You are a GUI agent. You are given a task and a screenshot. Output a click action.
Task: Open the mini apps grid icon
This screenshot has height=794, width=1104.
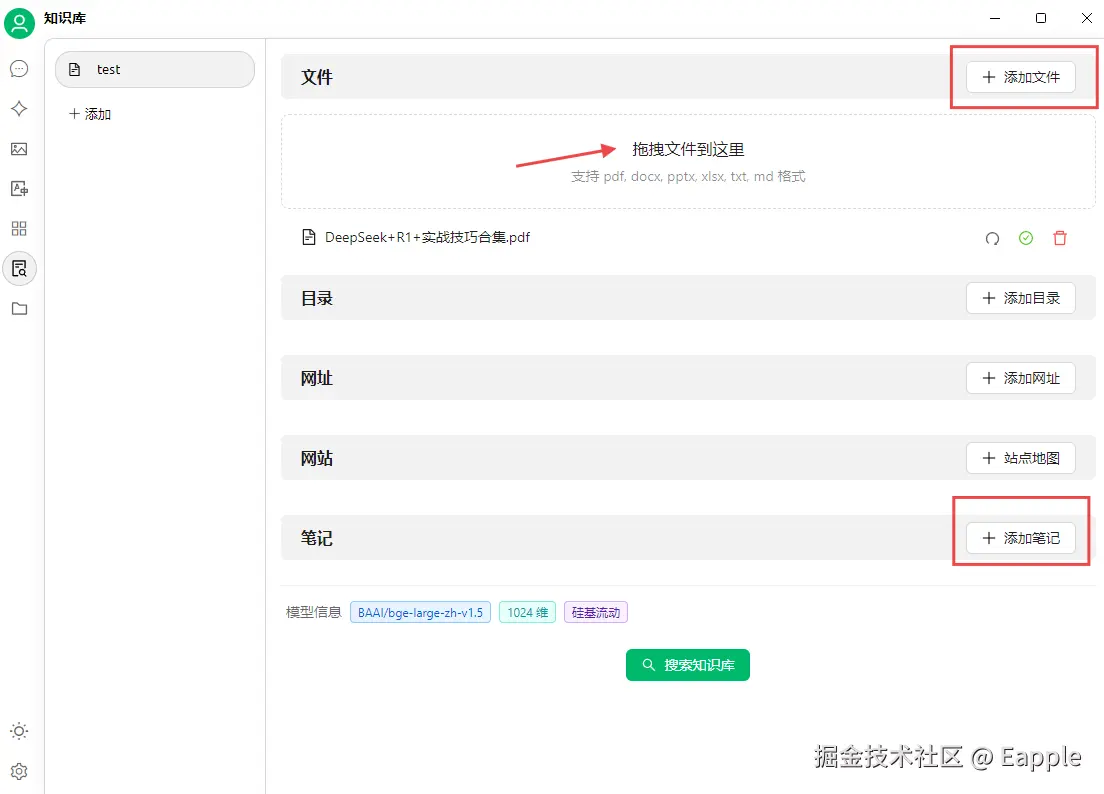19,229
